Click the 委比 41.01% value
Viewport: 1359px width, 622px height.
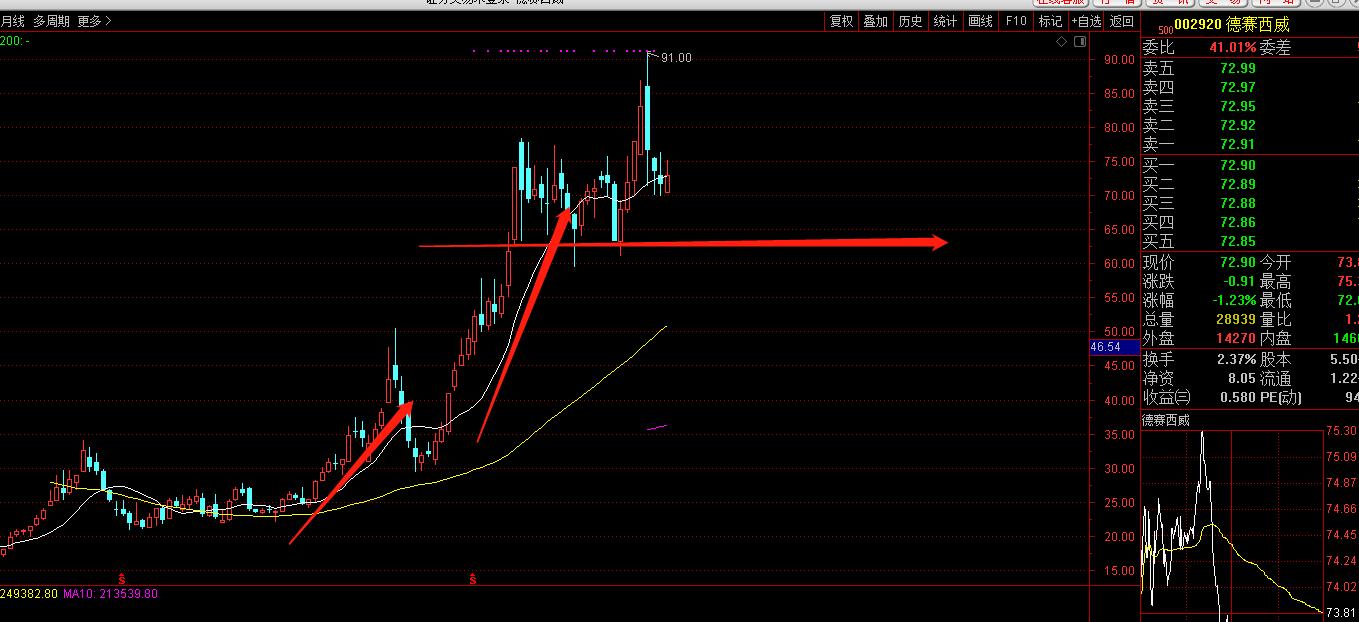(x=1232, y=47)
